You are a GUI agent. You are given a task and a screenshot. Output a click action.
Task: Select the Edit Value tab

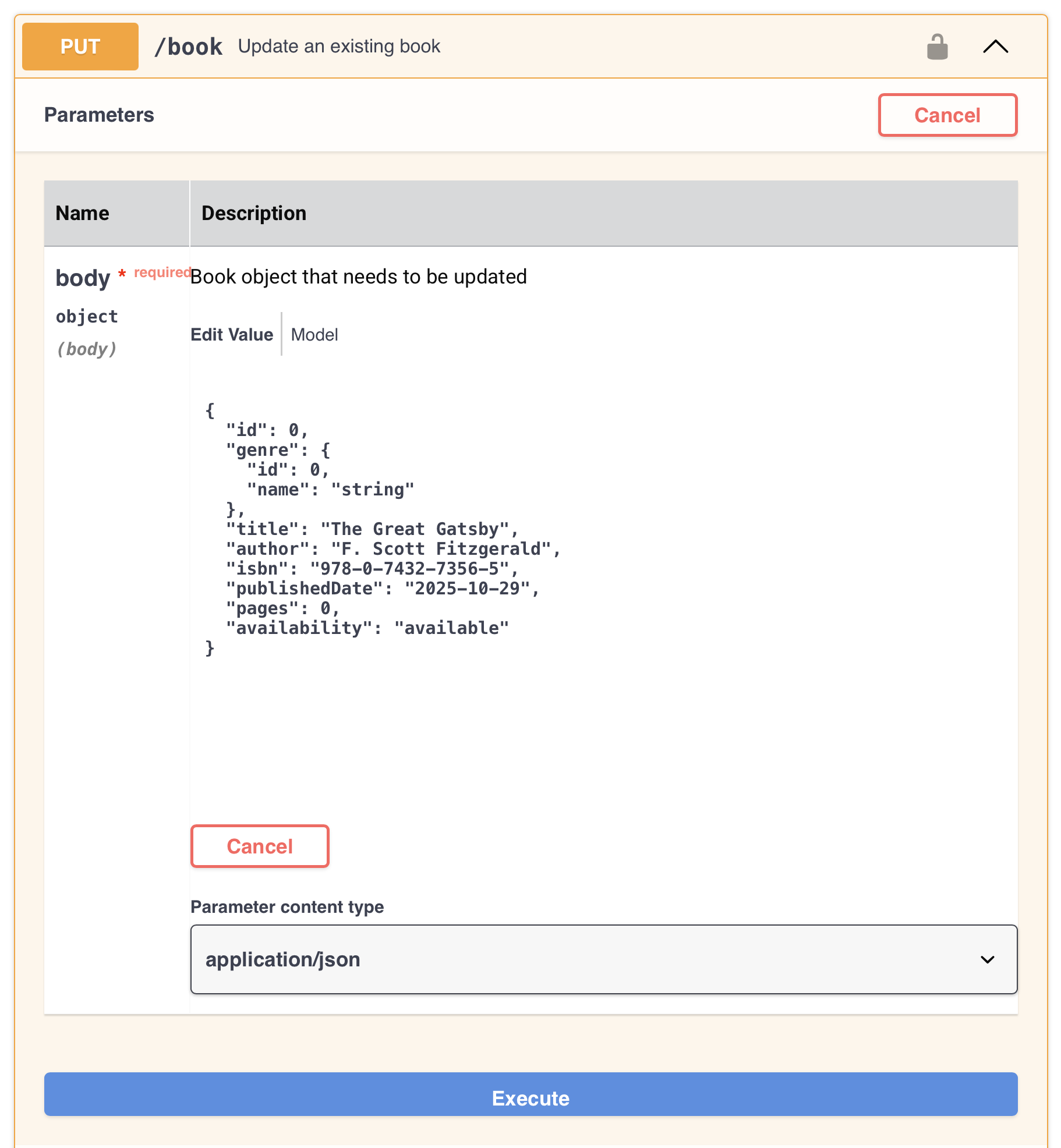[x=232, y=335]
